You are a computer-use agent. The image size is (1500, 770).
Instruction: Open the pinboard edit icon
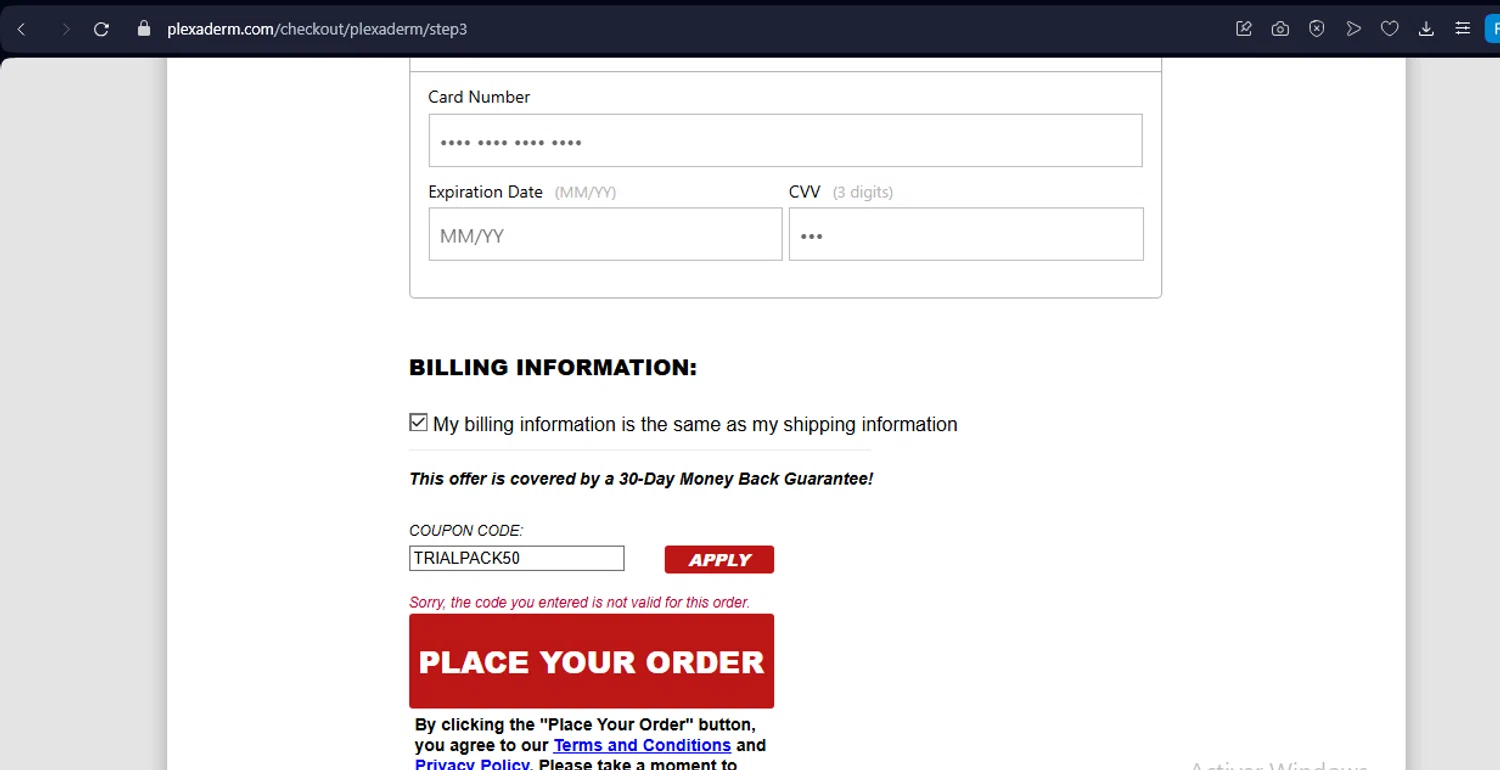(x=1244, y=29)
